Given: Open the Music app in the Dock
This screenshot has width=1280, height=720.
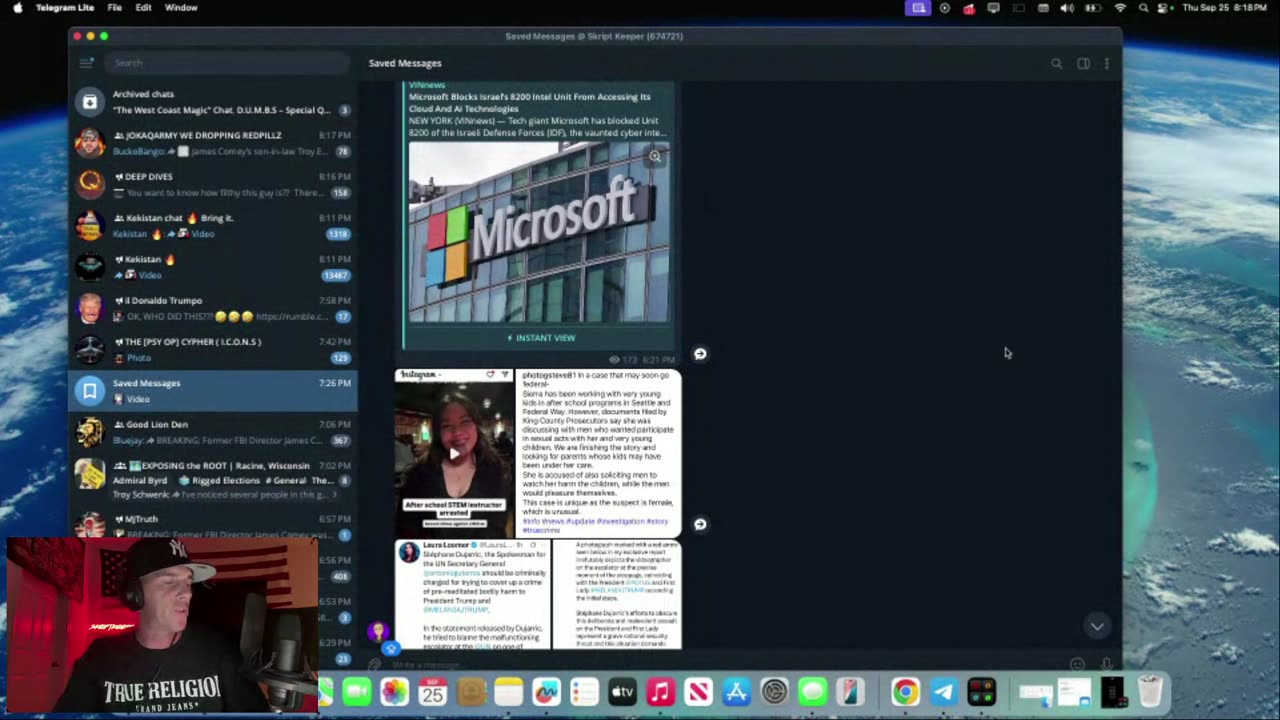Looking at the screenshot, I should coord(660,692).
